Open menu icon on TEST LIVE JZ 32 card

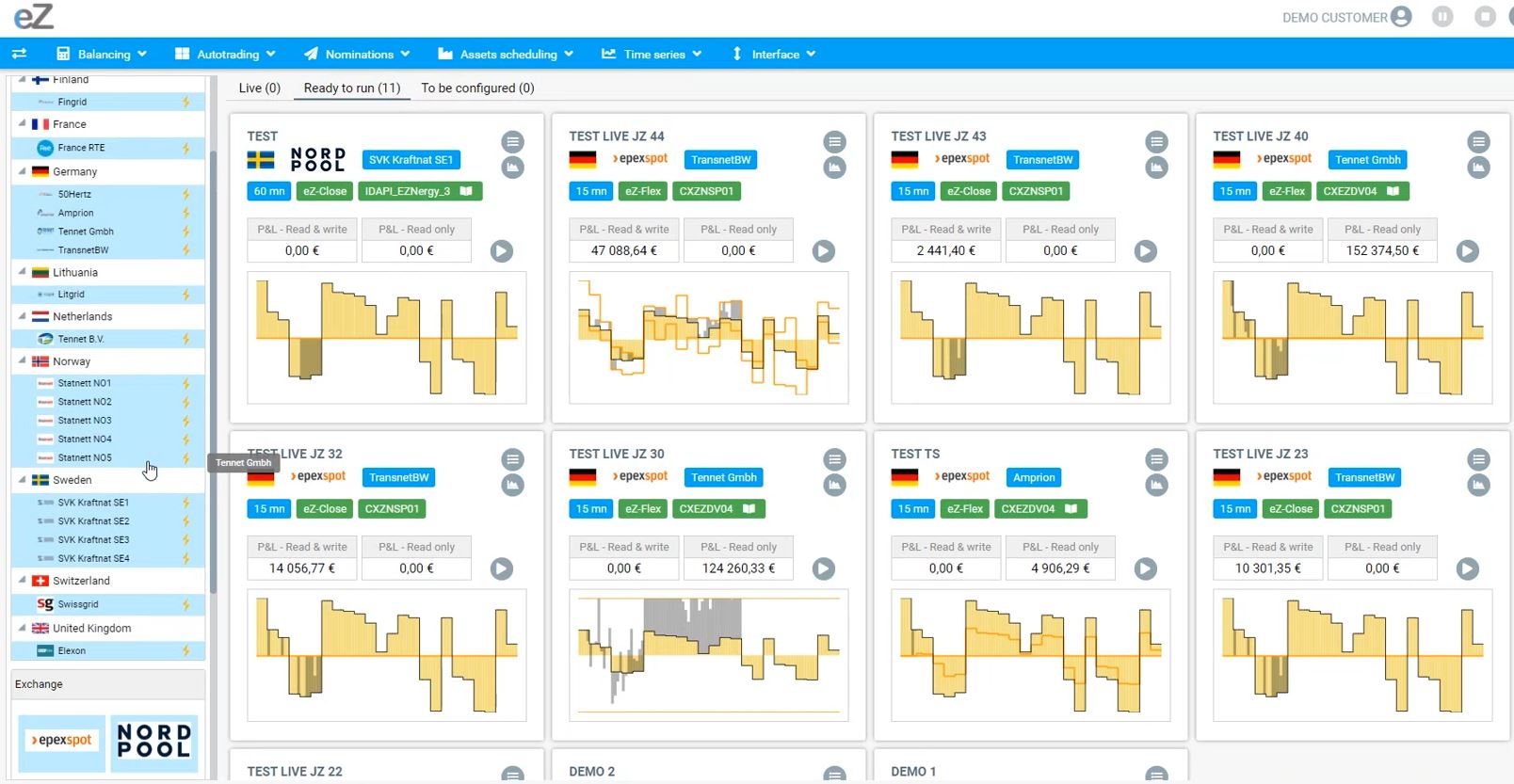[512, 459]
